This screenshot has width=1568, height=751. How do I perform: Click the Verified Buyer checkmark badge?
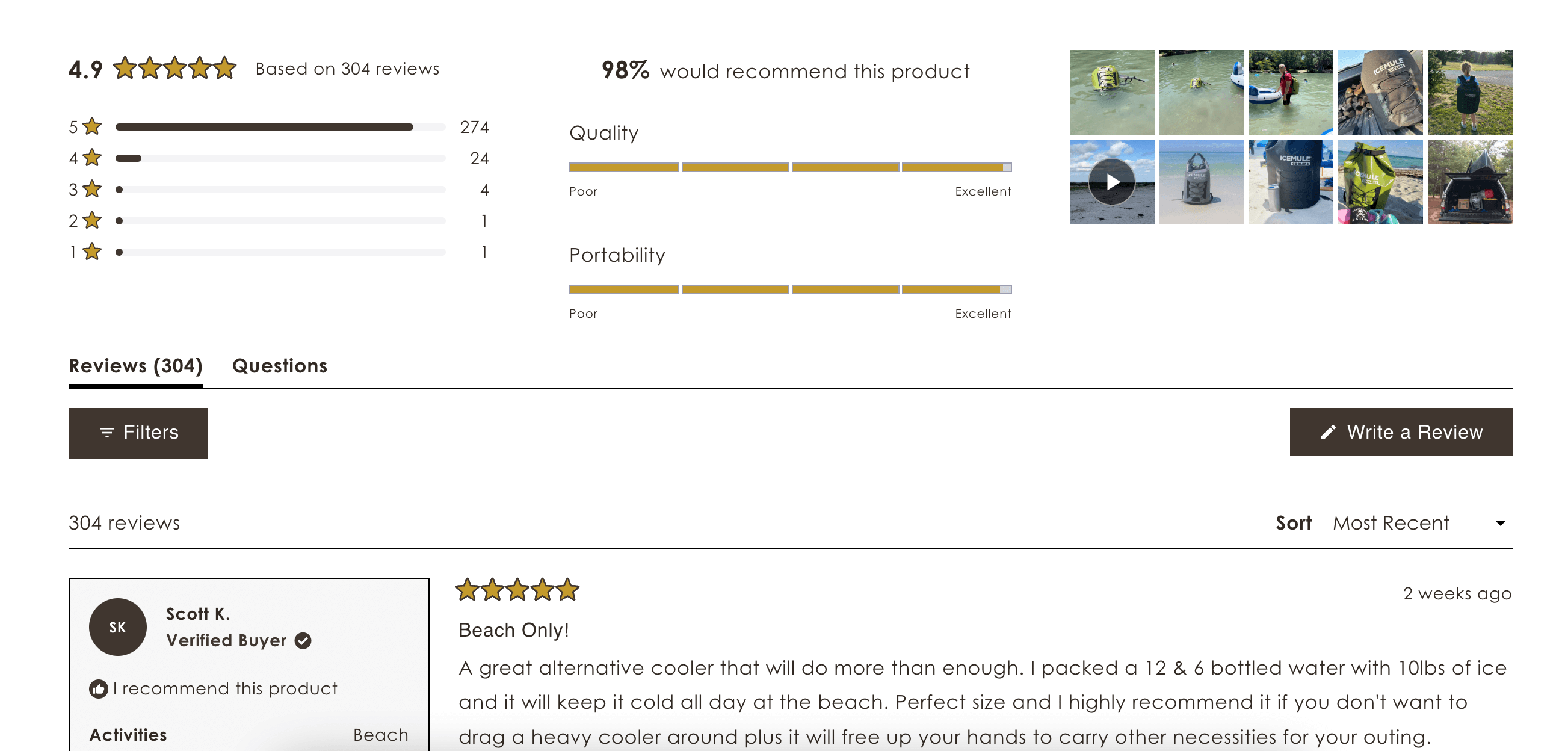pos(304,640)
